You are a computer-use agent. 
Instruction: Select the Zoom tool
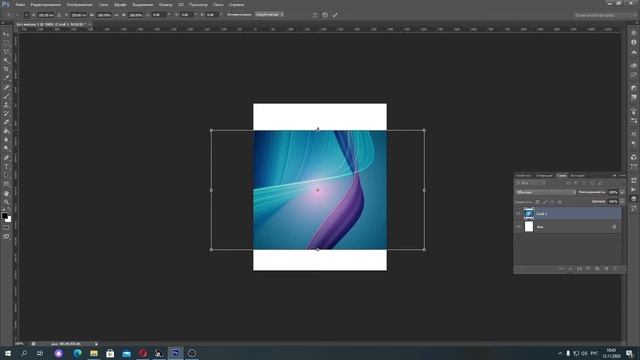[x=6, y=202]
